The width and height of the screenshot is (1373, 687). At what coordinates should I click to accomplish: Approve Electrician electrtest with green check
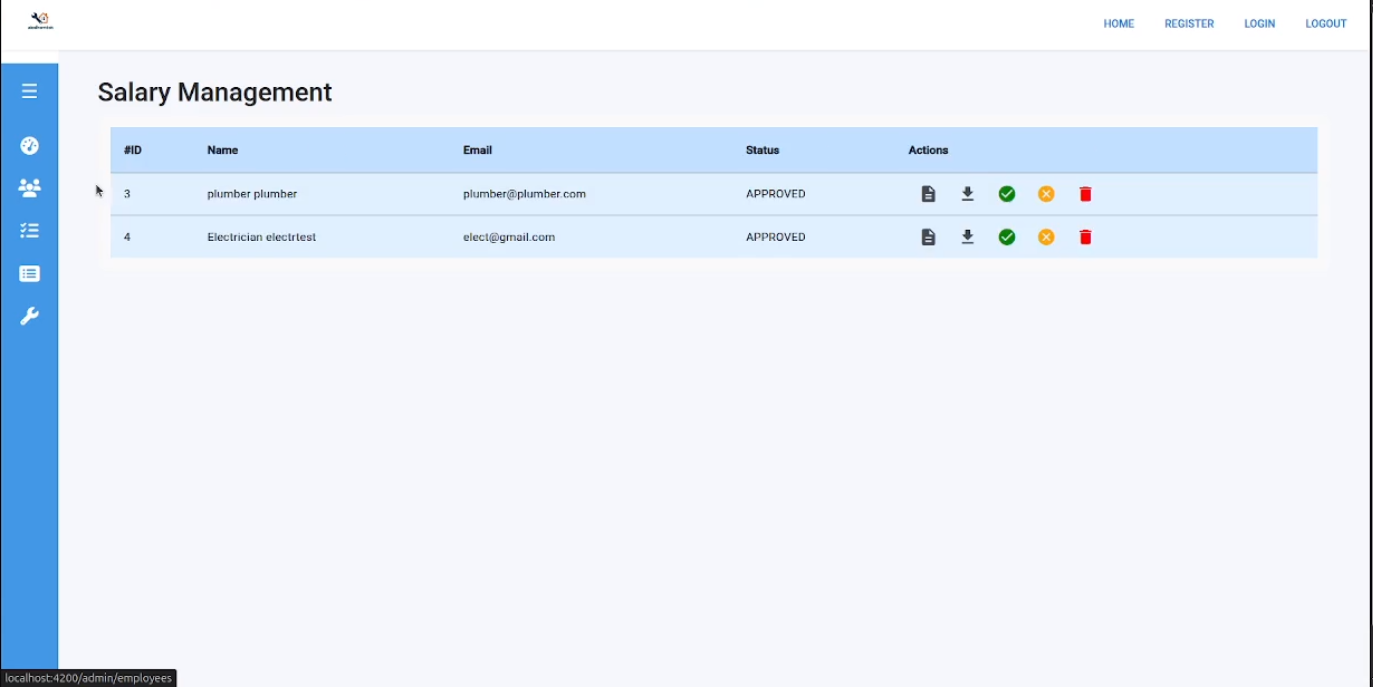click(x=1007, y=237)
